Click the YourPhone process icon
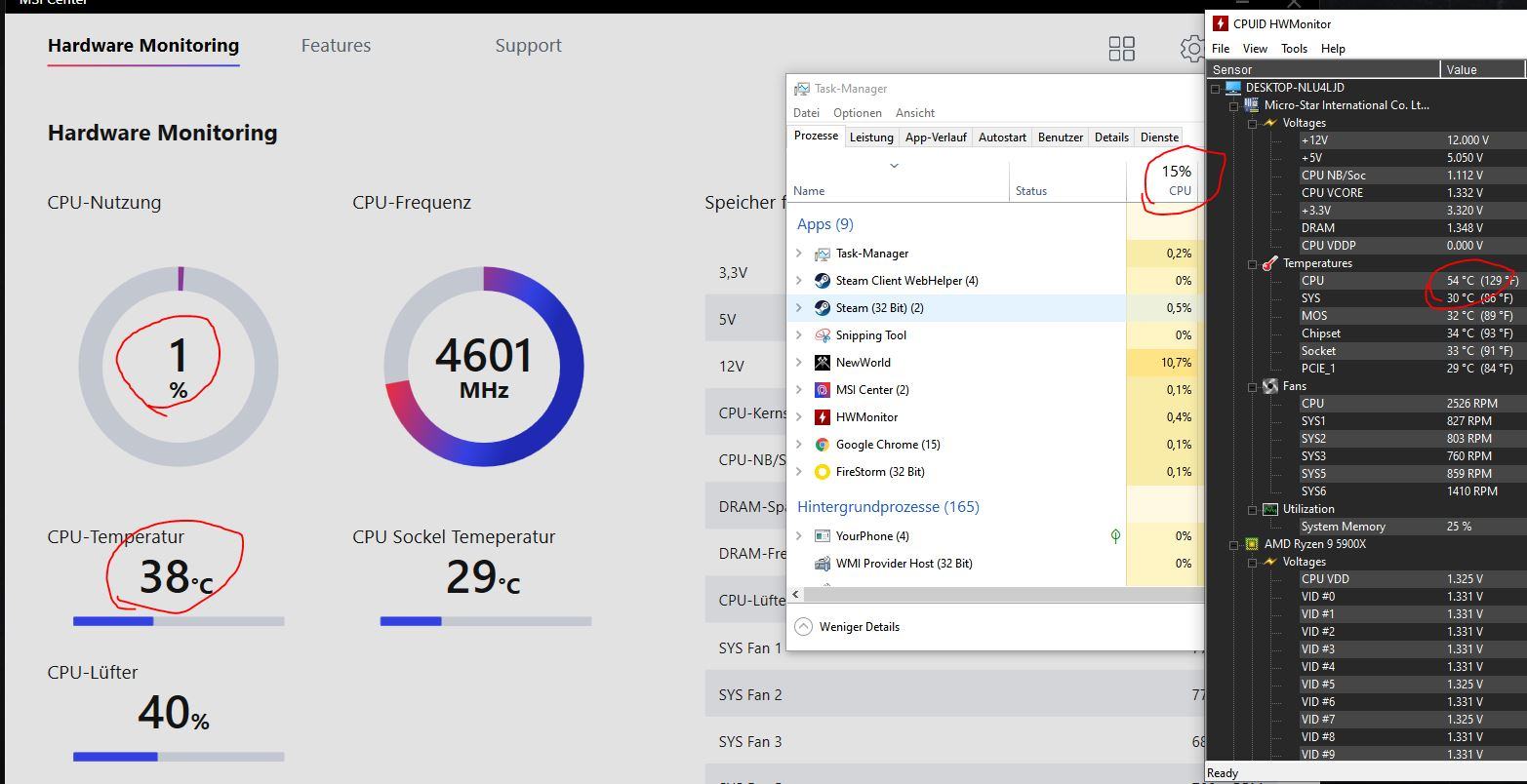 click(x=822, y=536)
